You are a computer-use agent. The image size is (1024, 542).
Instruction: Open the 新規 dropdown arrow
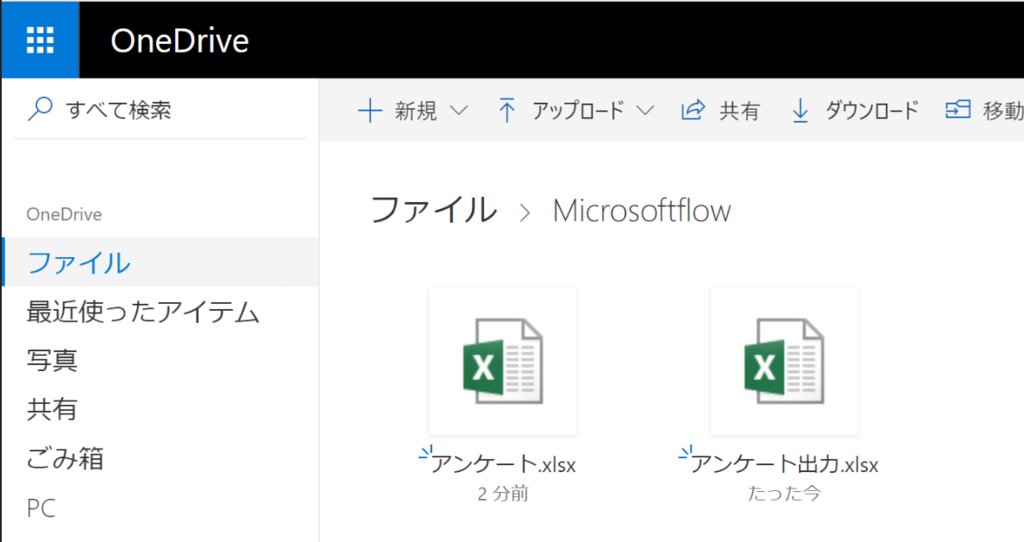(459, 110)
